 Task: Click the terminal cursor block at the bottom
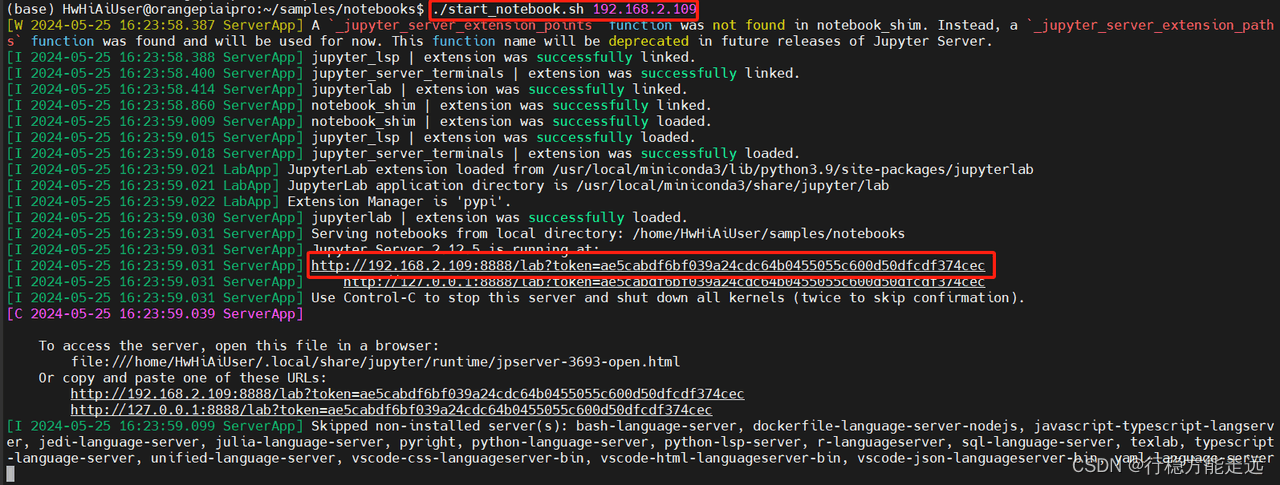(x=10, y=475)
